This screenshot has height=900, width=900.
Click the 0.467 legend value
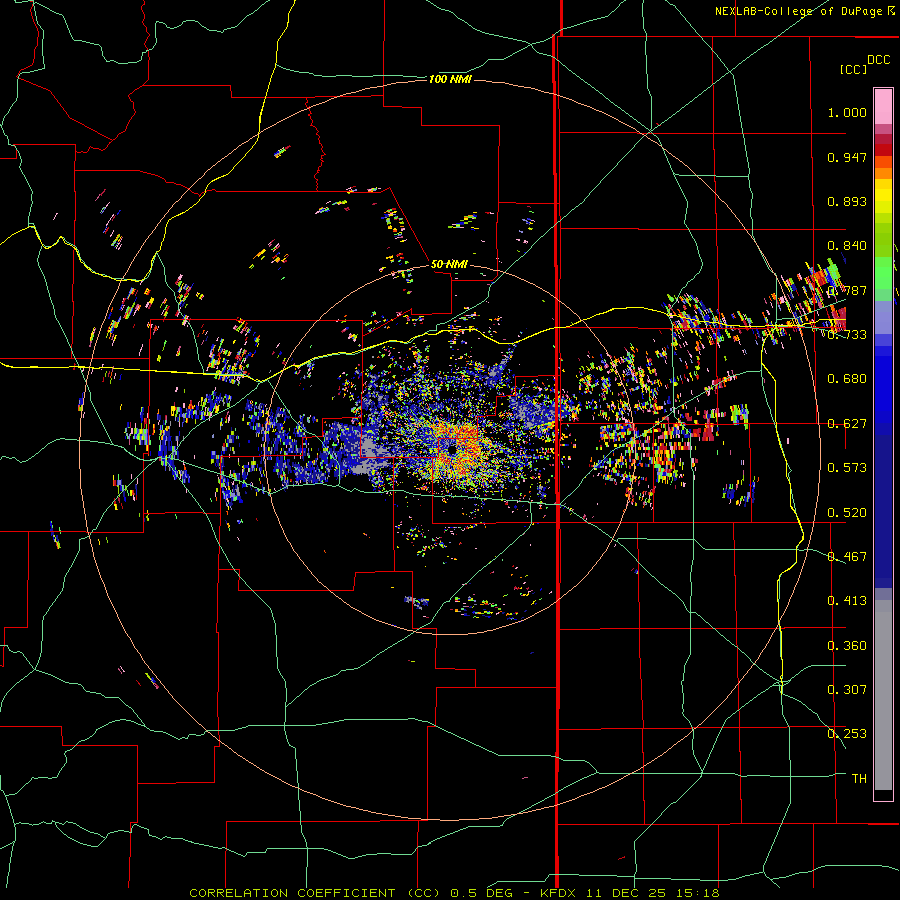coord(847,557)
